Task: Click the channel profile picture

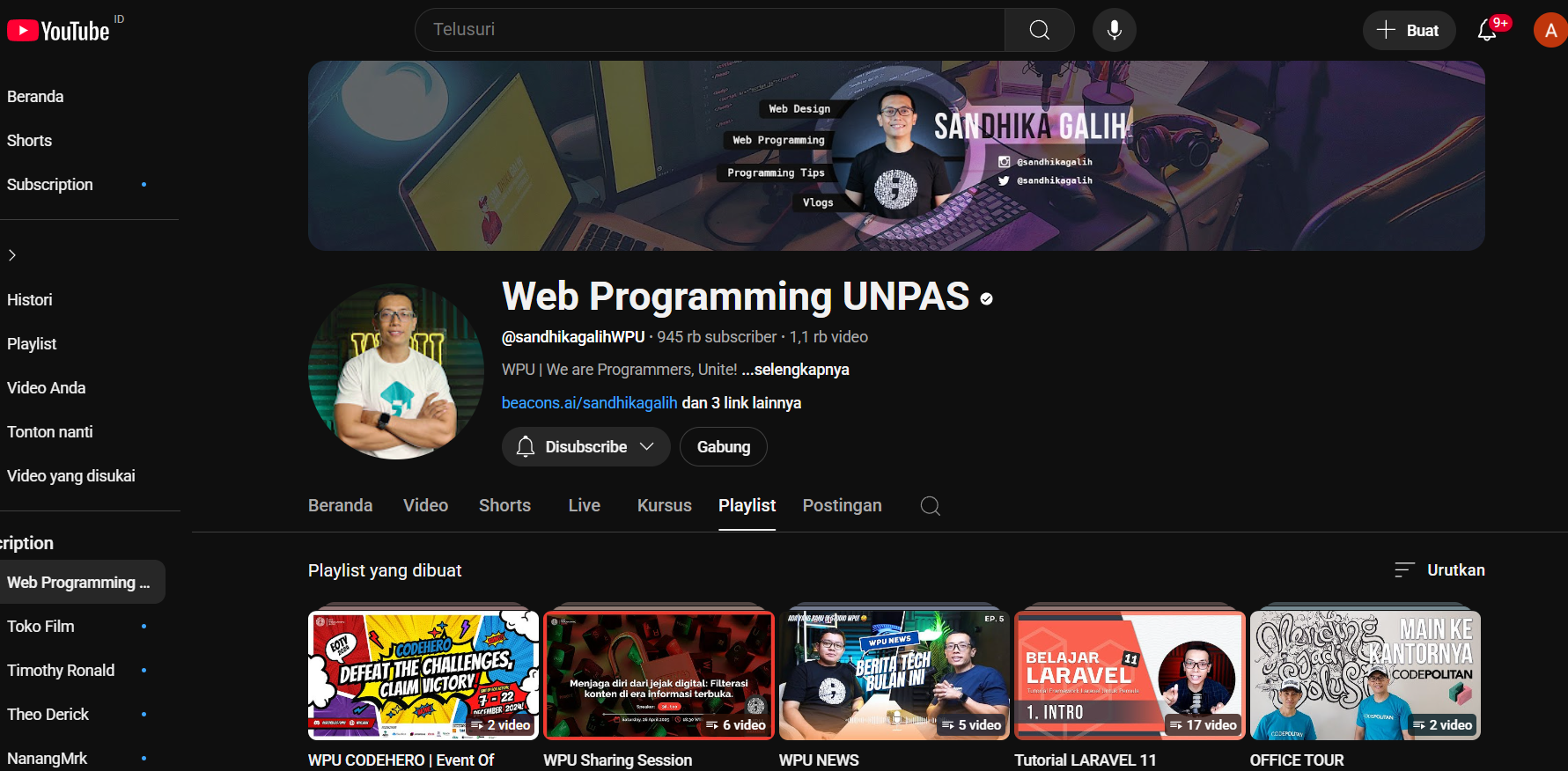Action: [x=396, y=371]
